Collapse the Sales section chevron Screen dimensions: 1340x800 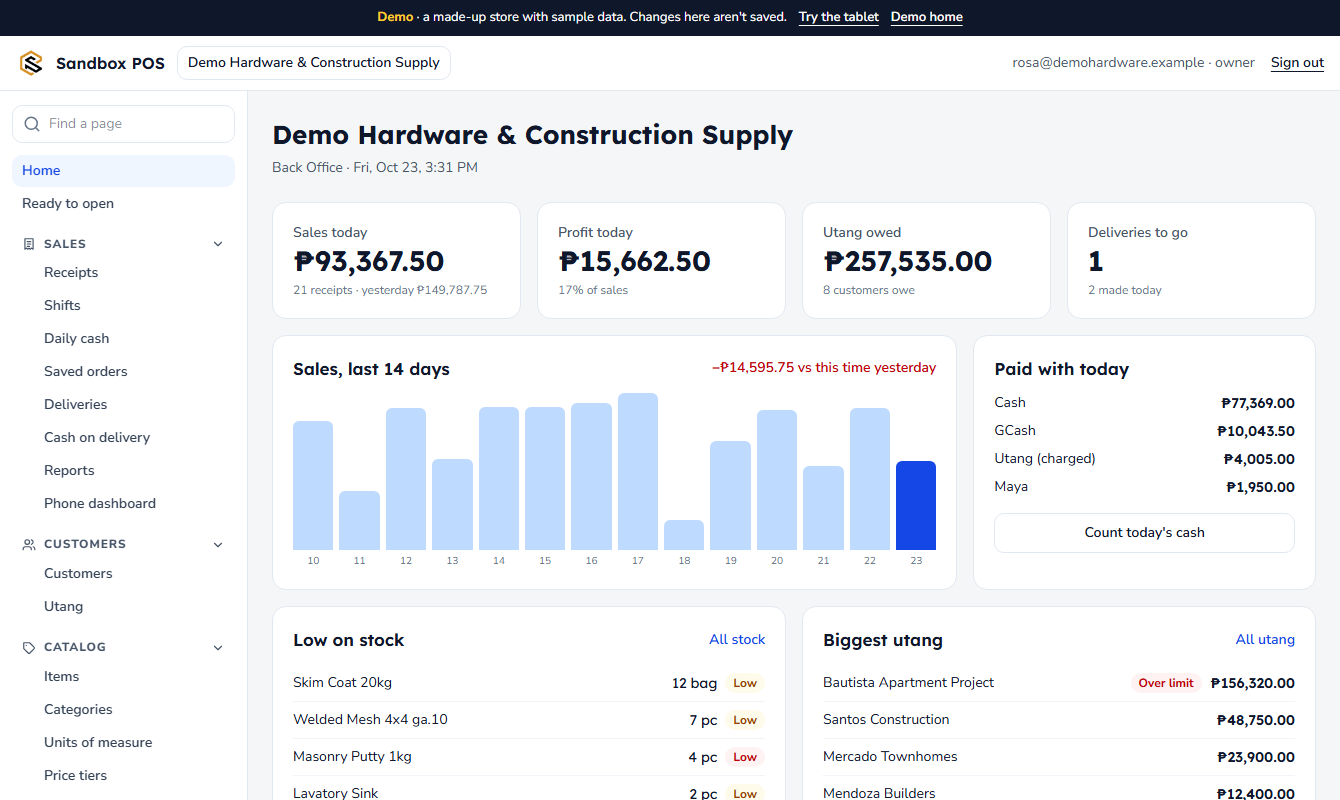coord(218,244)
